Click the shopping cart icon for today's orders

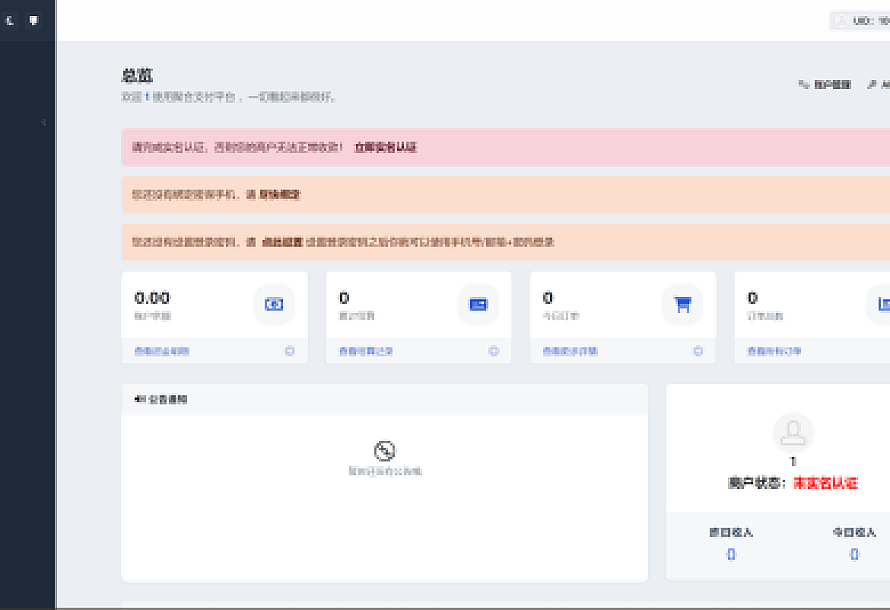pyautogui.click(x=683, y=304)
